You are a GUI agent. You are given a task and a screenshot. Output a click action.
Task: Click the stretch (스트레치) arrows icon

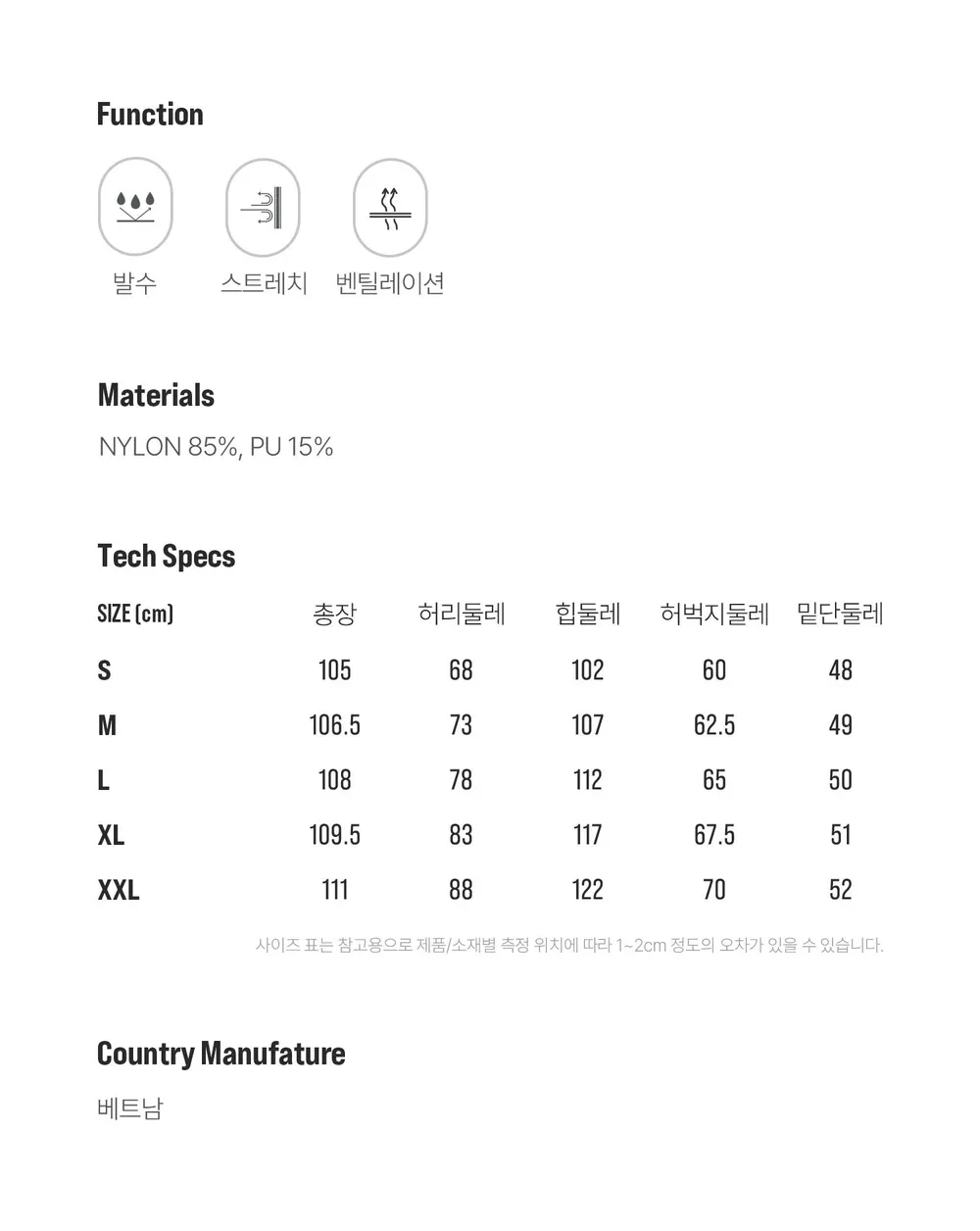tap(263, 207)
